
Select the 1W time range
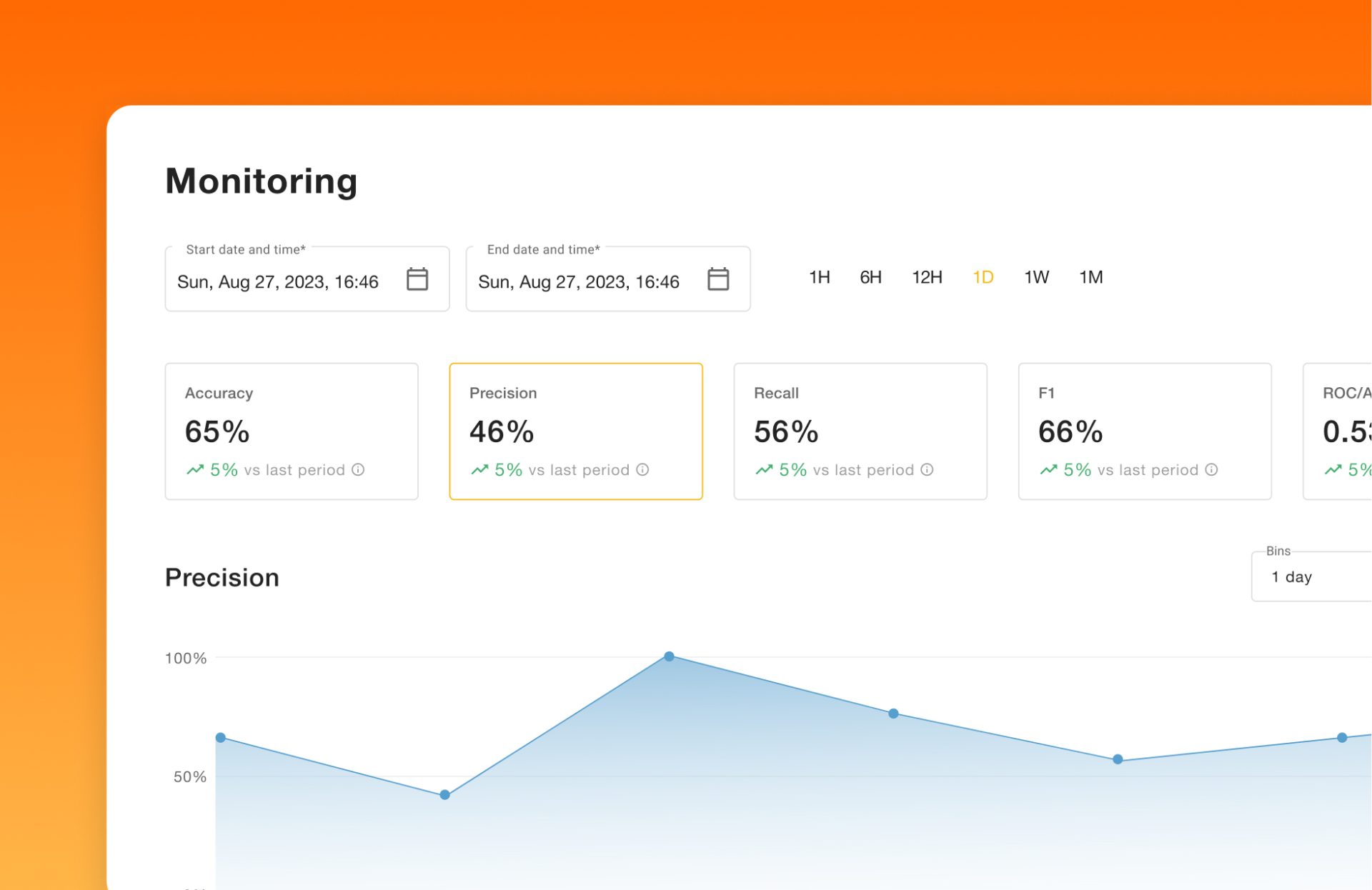coord(1036,277)
